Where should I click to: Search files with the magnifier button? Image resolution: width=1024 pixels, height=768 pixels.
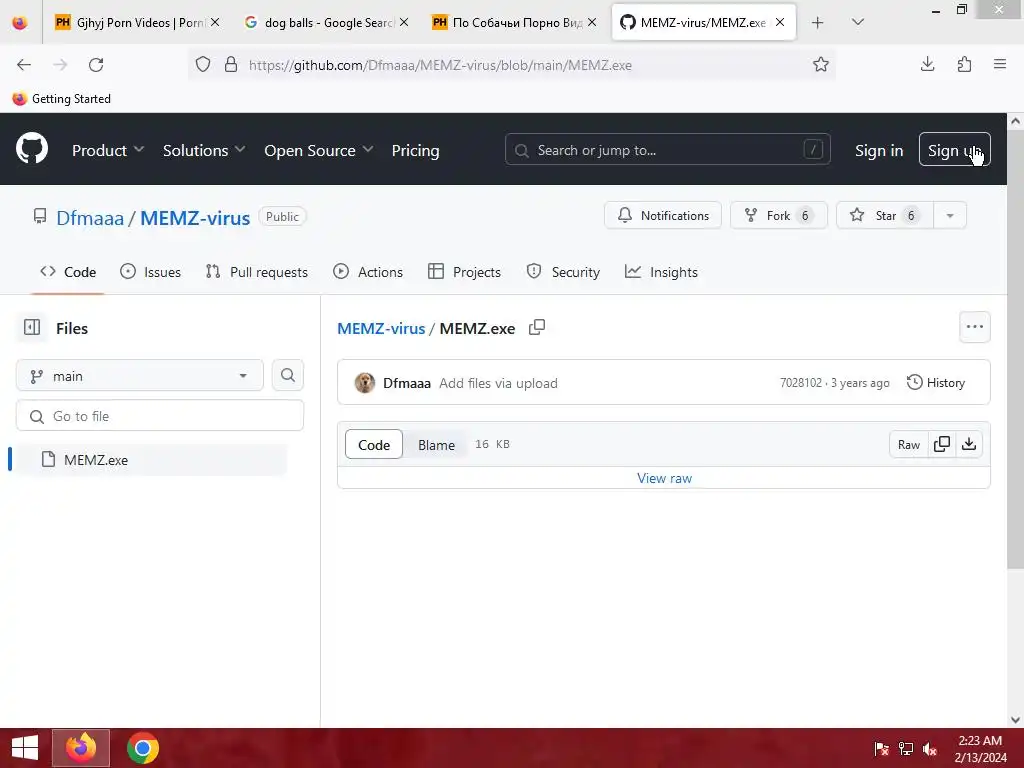pos(287,376)
